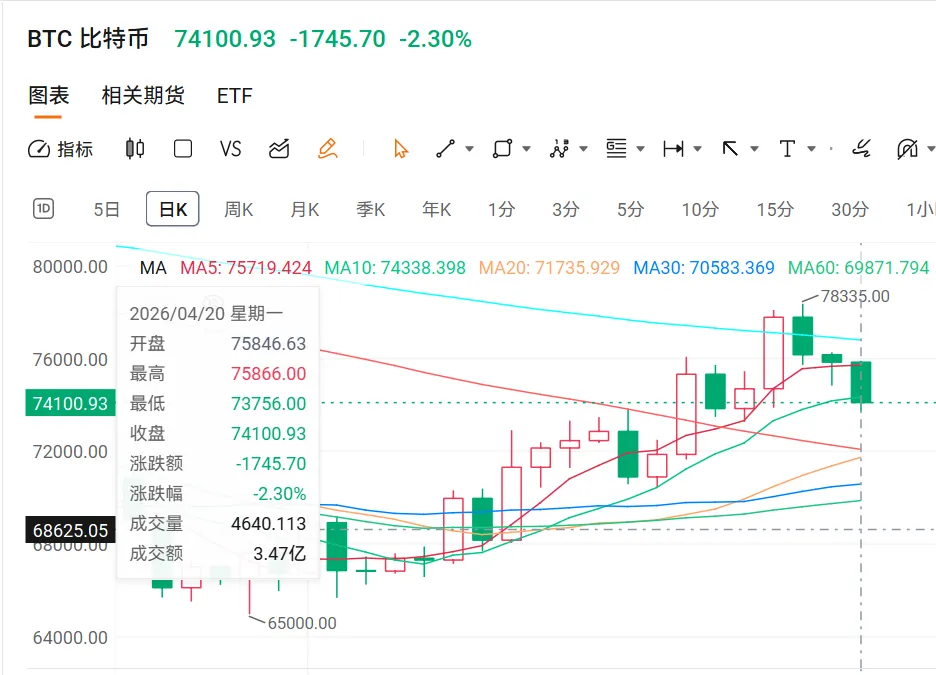This screenshot has width=936, height=675.
Task: Click the chart overlay trend icon
Action: click(x=279, y=149)
